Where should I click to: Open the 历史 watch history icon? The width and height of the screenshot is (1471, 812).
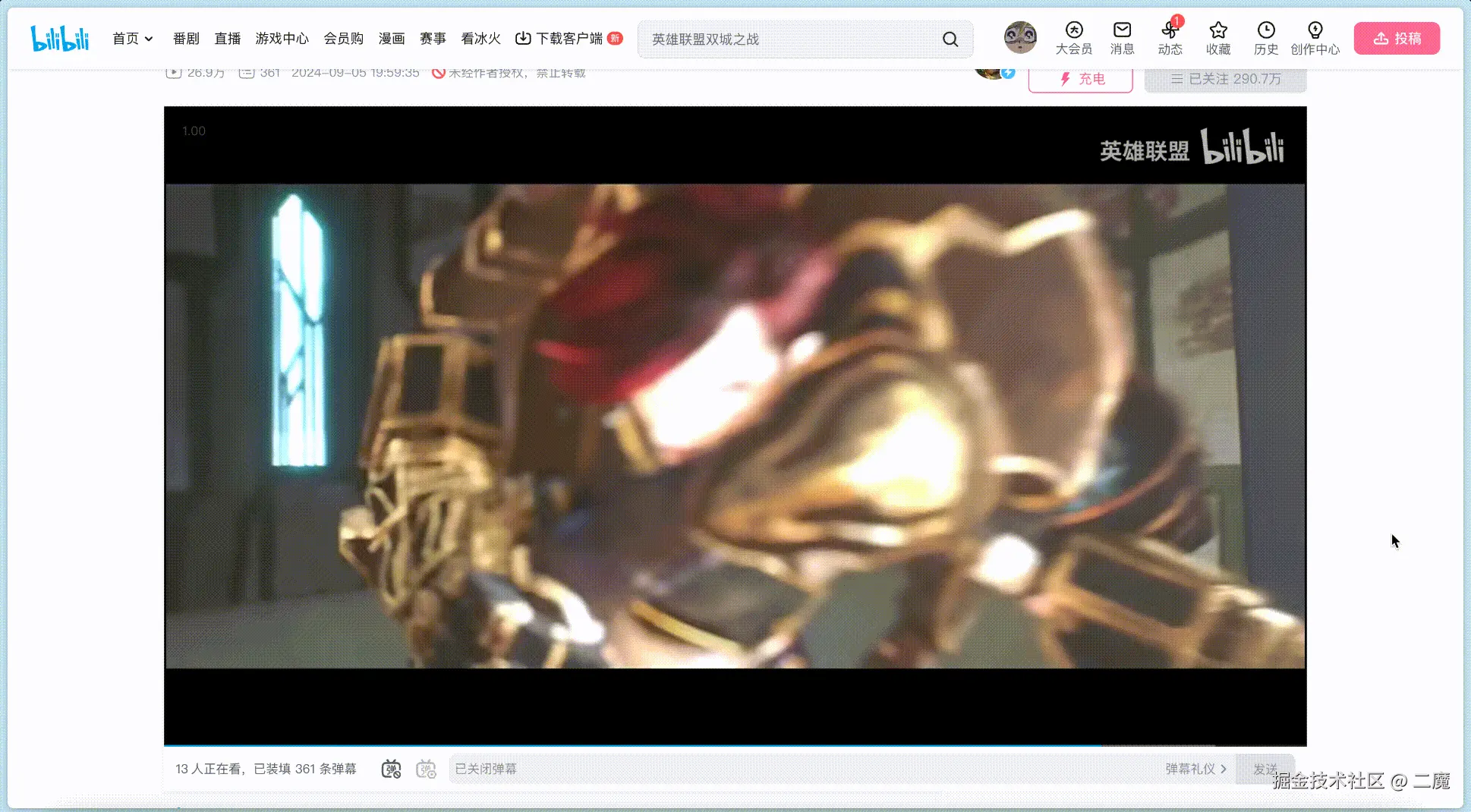click(x=1266, y=38)
